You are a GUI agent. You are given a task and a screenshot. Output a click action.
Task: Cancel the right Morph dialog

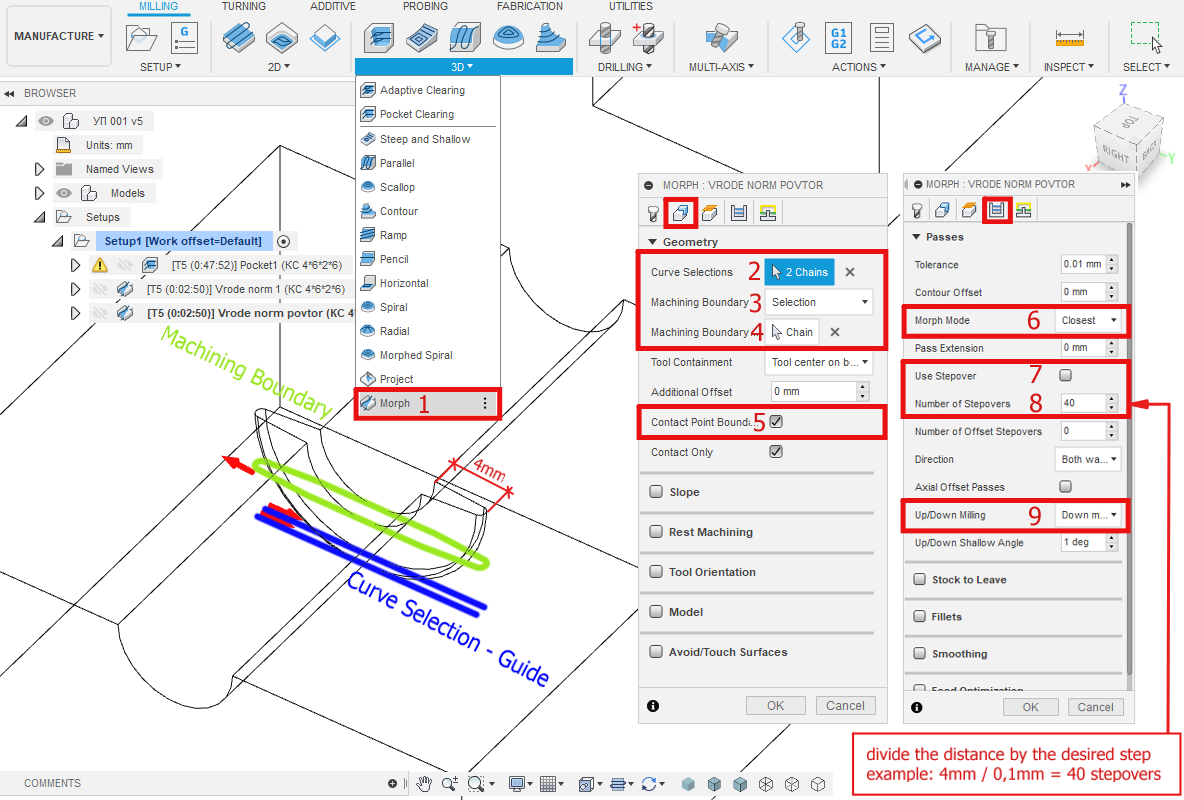[1095, 707]
